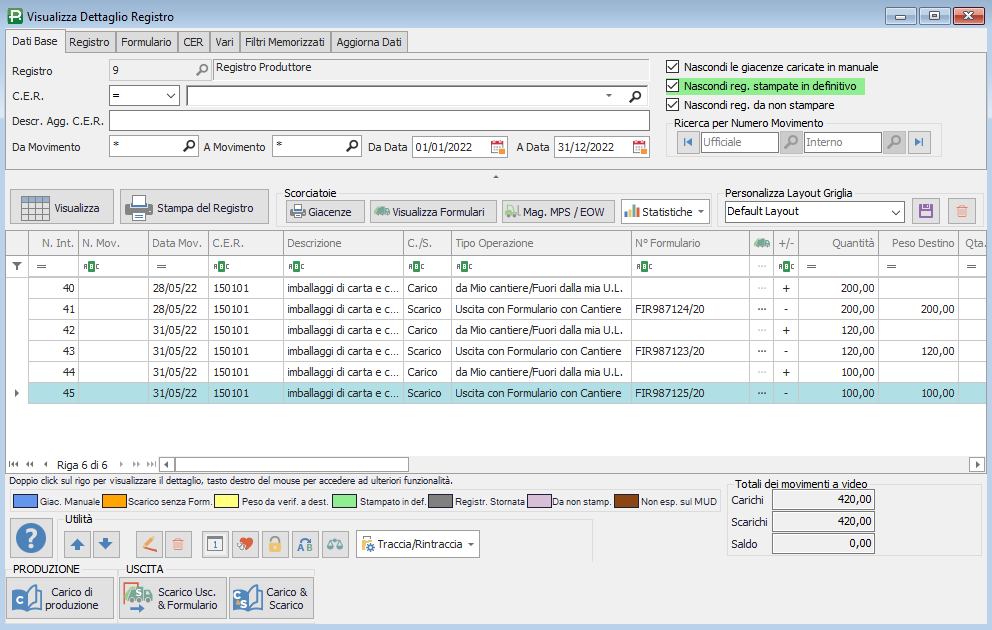992x630 pixels.
Task: Click the magnifier next to Registro field
Action: [x=202, y=70]
